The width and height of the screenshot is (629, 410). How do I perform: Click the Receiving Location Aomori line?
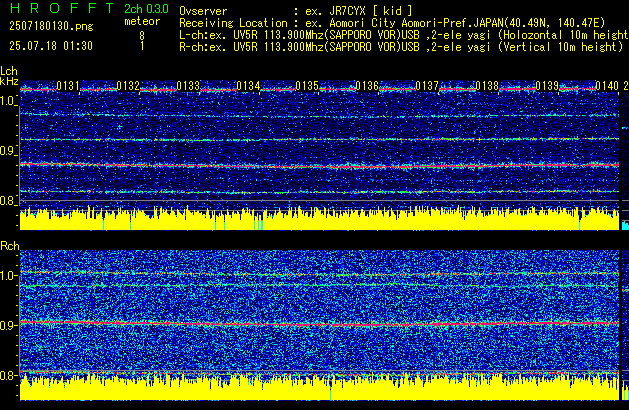[392, 23]
